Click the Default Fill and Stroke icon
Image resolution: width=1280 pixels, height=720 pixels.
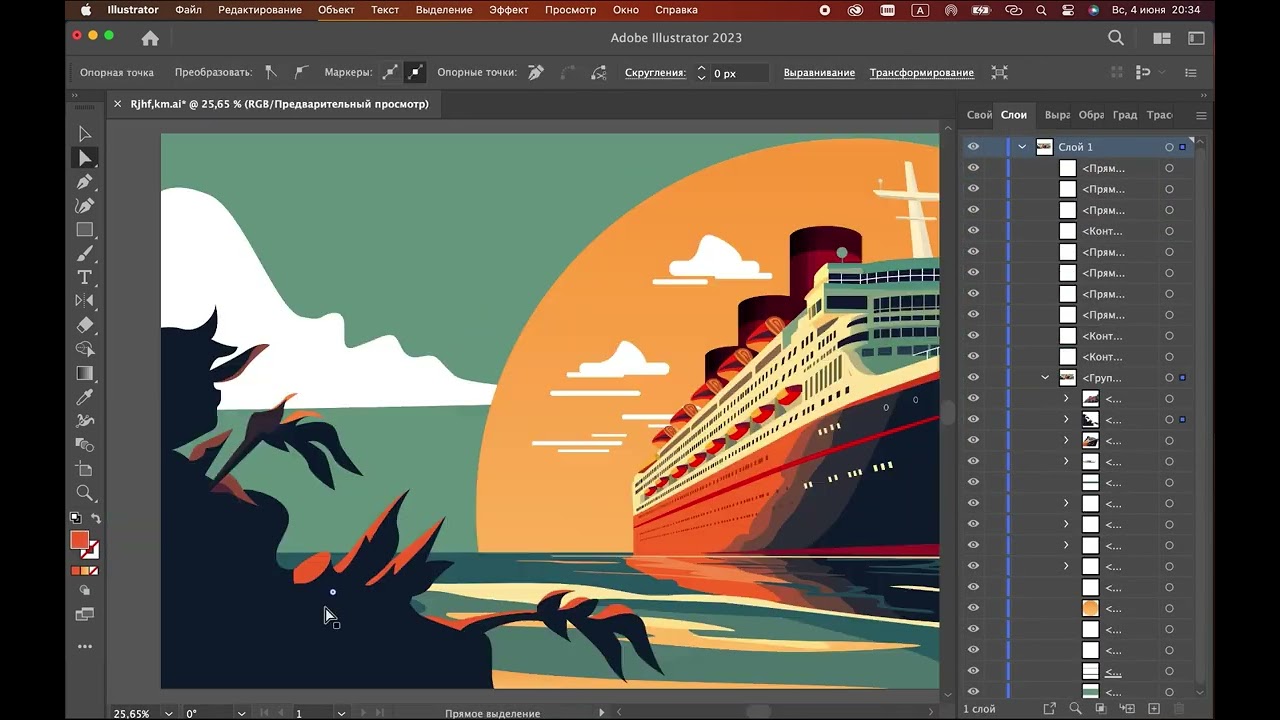[75, 518]
